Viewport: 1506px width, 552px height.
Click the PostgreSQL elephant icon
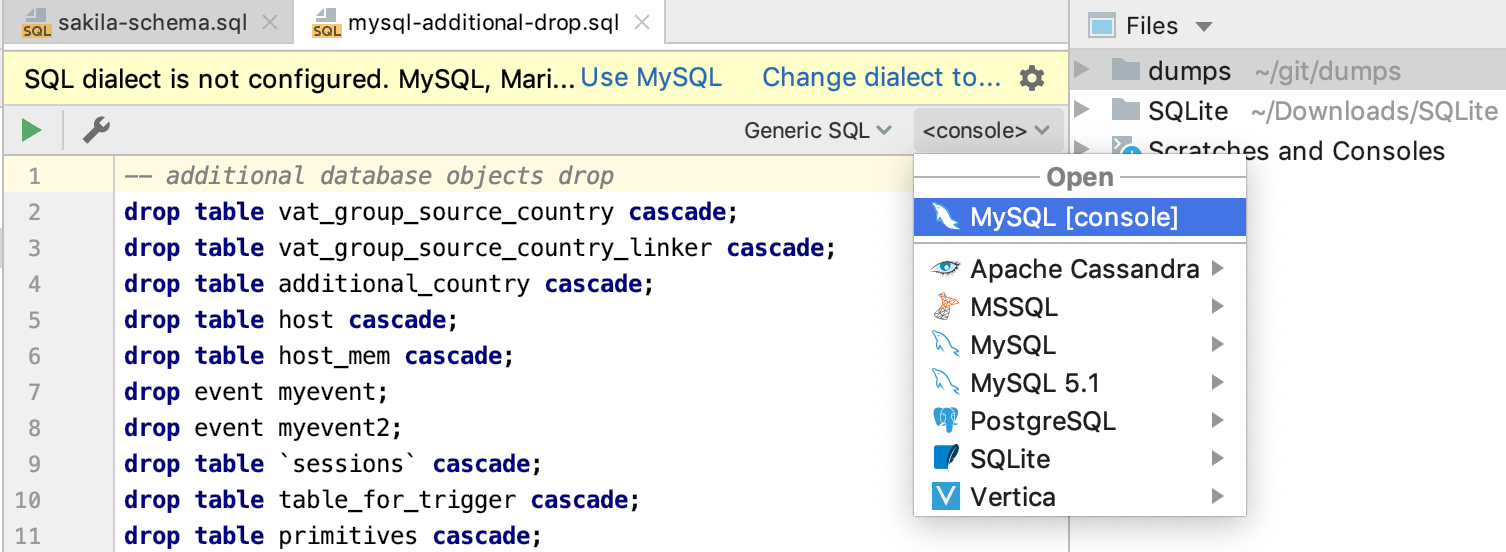click(x=945, y=421)
